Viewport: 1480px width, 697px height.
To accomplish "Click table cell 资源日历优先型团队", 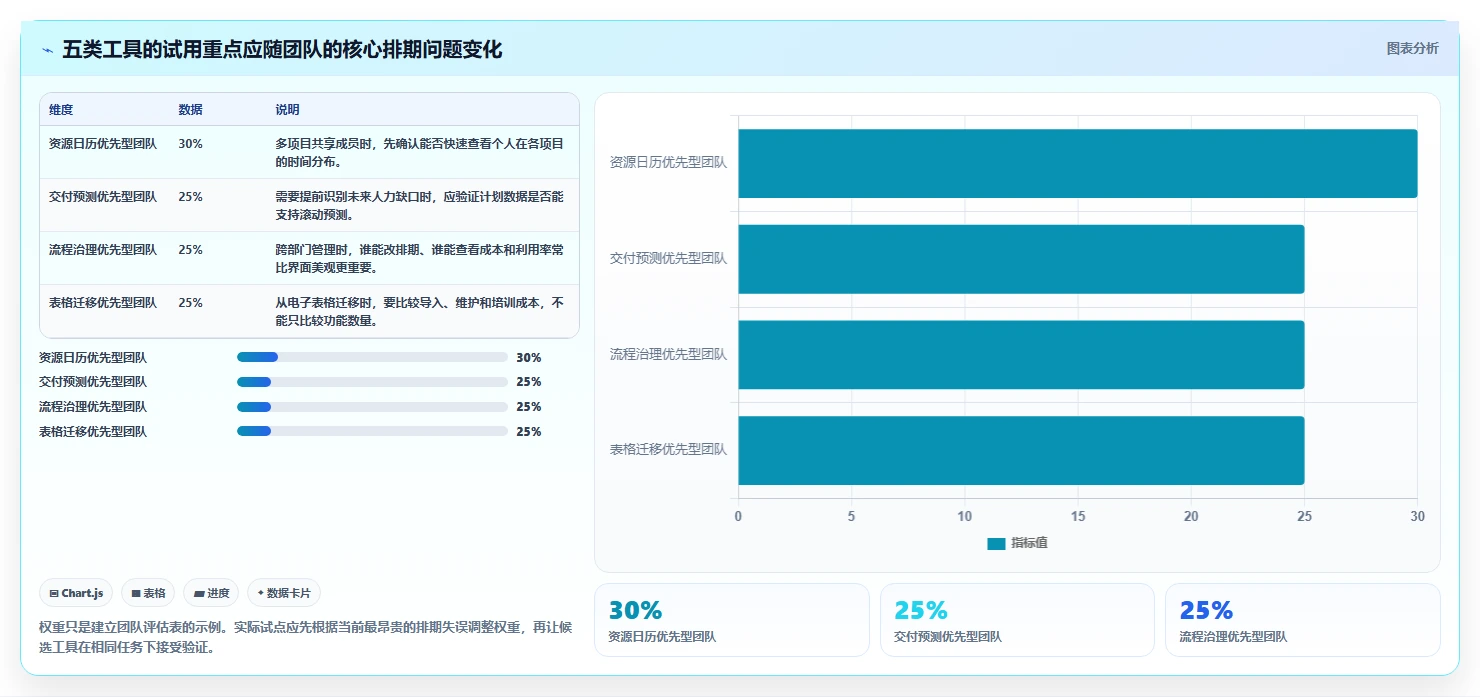I will 103,144.
